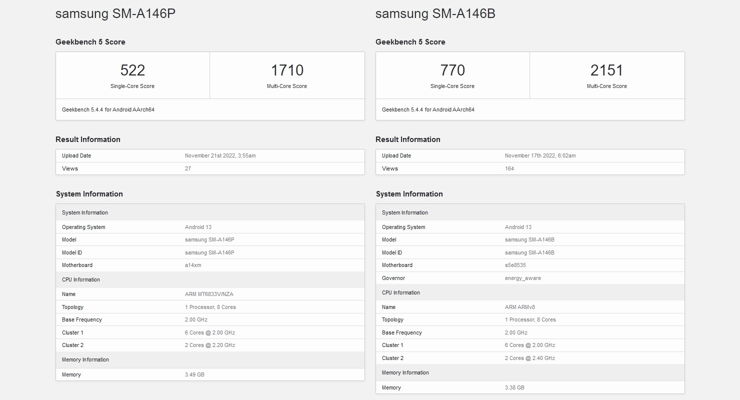Click upload date 'November 17th 2022, 6:02am'
This screenshot has width=740, height=400.
coord(540,156)
